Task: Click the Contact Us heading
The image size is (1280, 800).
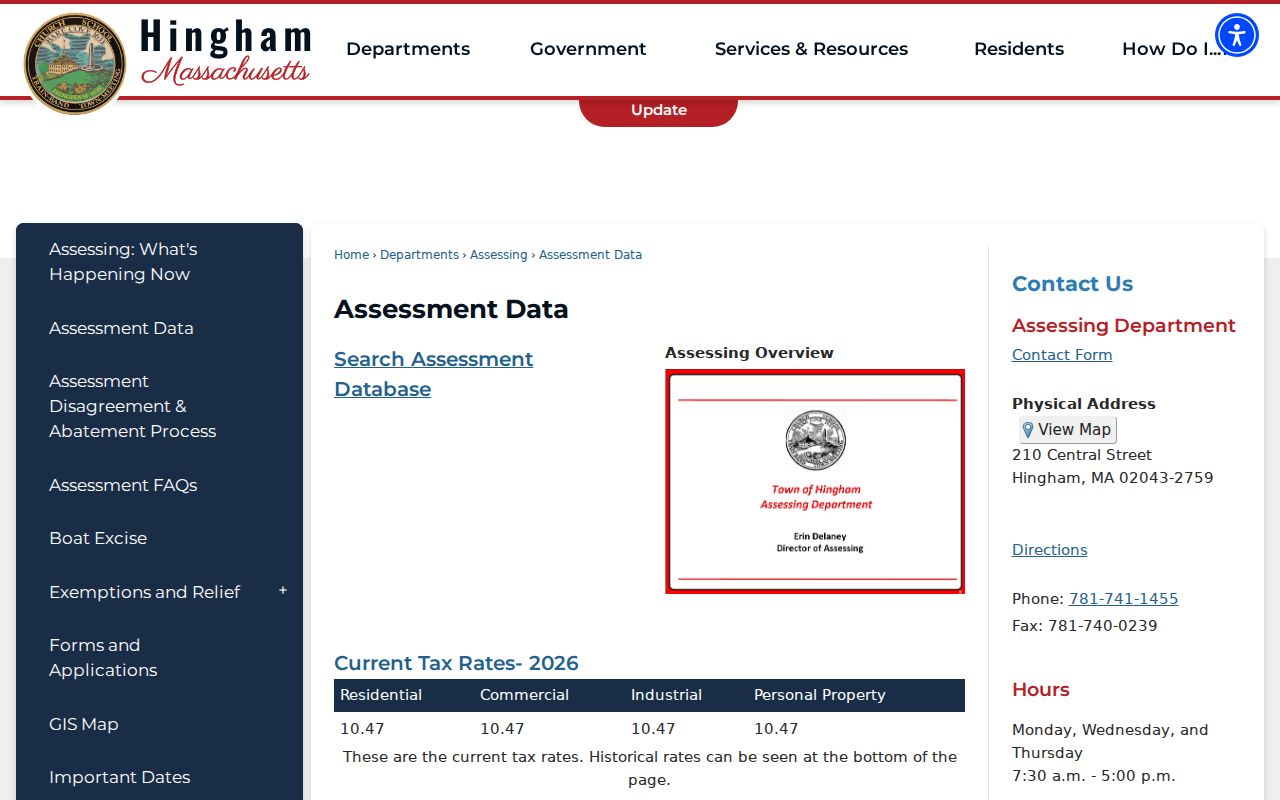Action: [x=1072, y=284]
